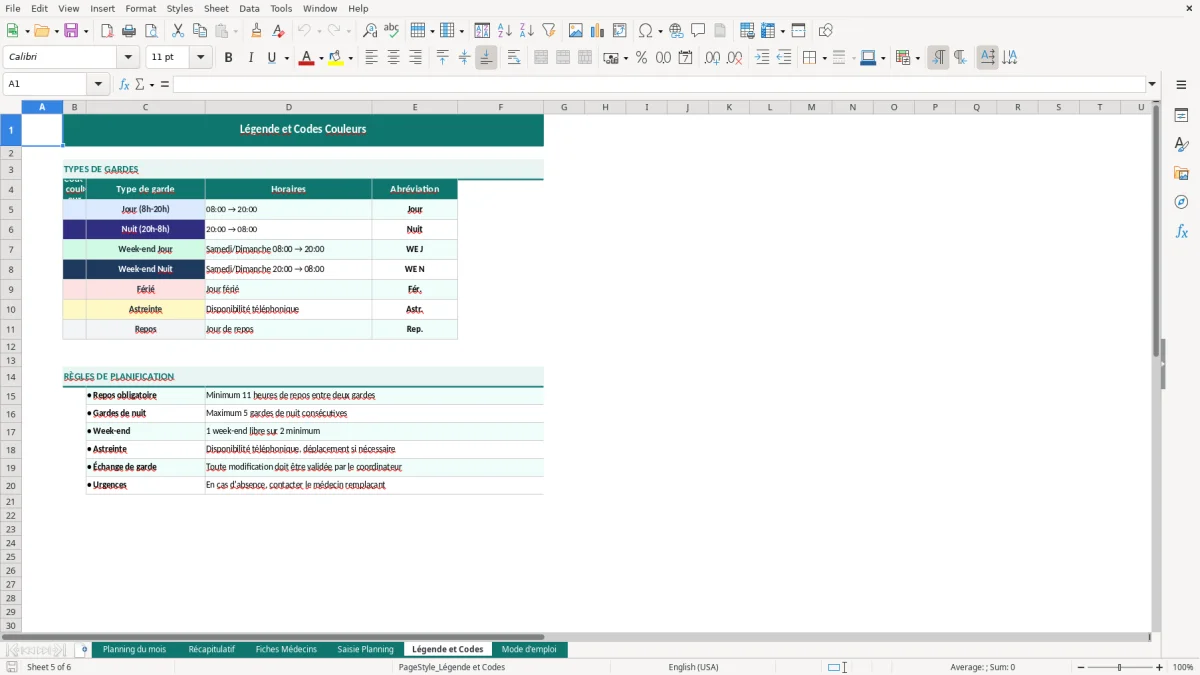
Task: Click the Format as Percent icon
Action: (x=641, y=58)
